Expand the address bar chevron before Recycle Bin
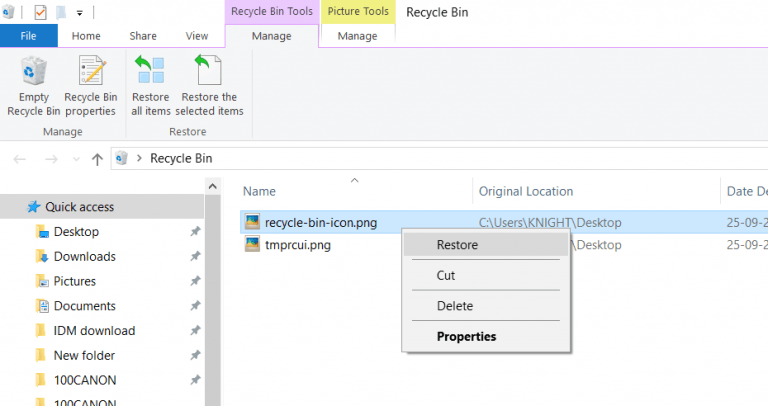This screenshot has height=406, width=768. pos(139,158)
